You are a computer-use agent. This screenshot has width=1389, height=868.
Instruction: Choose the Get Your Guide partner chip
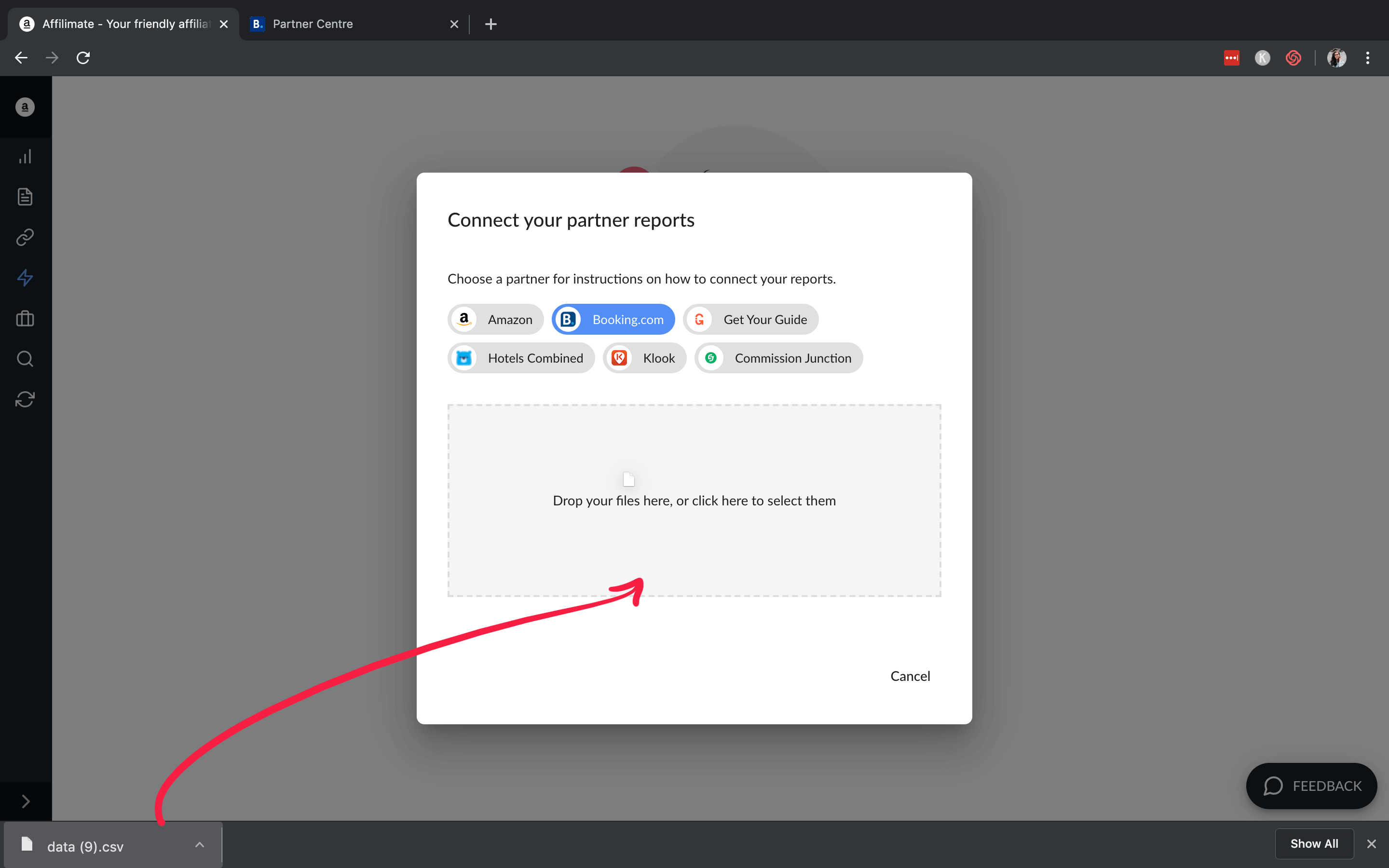click(751, 319)
